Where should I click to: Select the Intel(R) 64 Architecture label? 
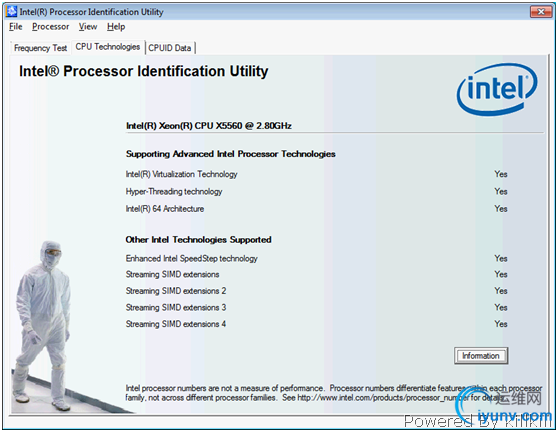point(165,209)
